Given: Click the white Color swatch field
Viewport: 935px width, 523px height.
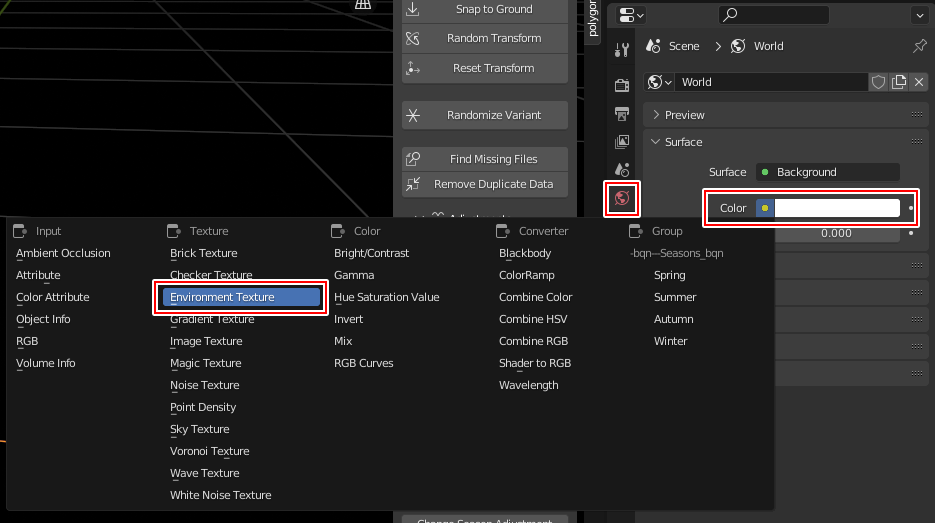Looking at the screenshot, I should (836, 208).
